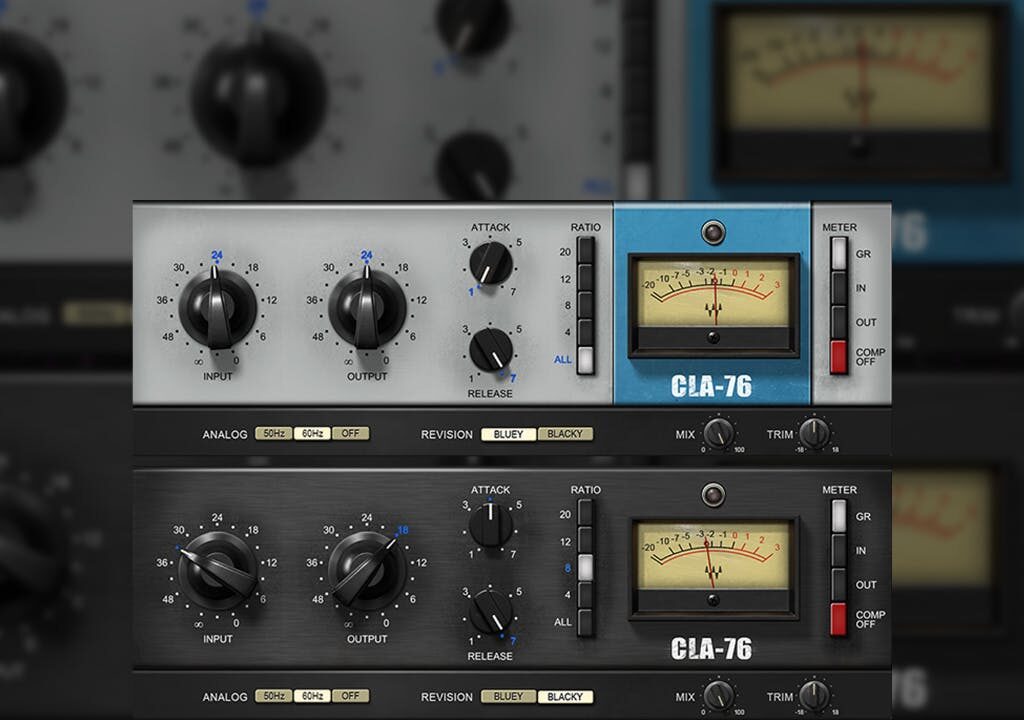
Task: Click the CLA-76 logo on the blue panel
Action: (711, 386)
